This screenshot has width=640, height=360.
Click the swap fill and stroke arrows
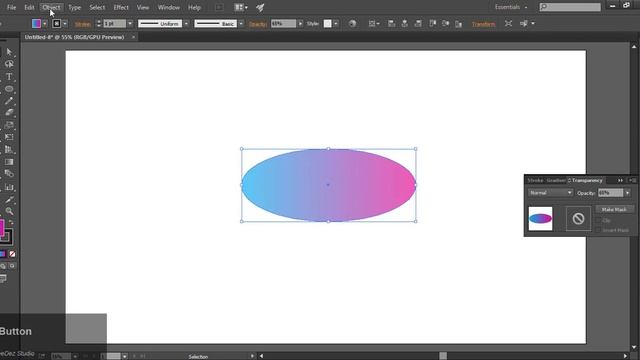coord(11,223)
